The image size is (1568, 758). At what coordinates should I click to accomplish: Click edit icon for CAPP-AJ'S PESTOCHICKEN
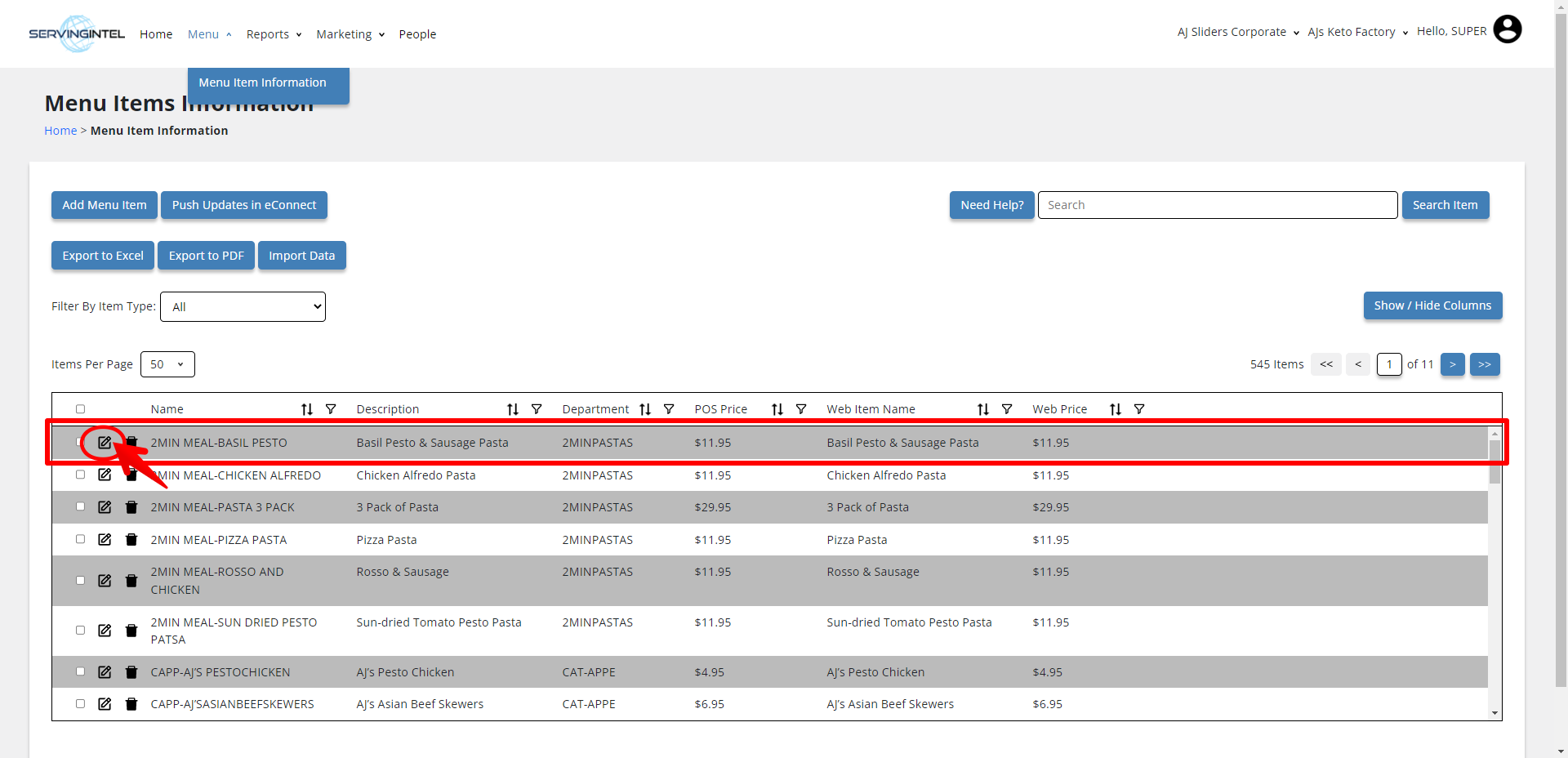coord(105,672)
